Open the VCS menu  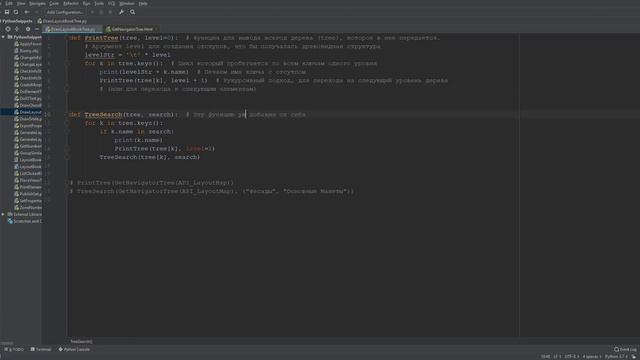click(x=111, y=4)
